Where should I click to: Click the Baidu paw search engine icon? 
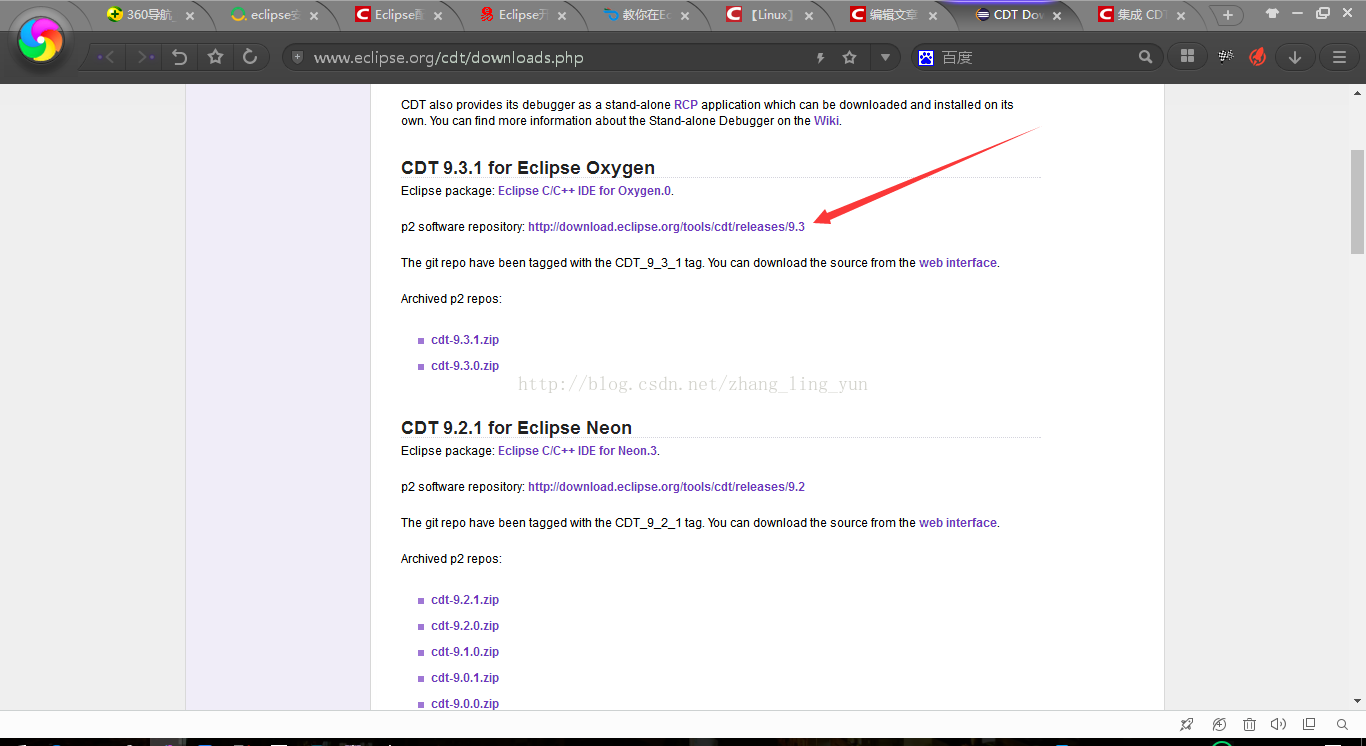(926, 58)
